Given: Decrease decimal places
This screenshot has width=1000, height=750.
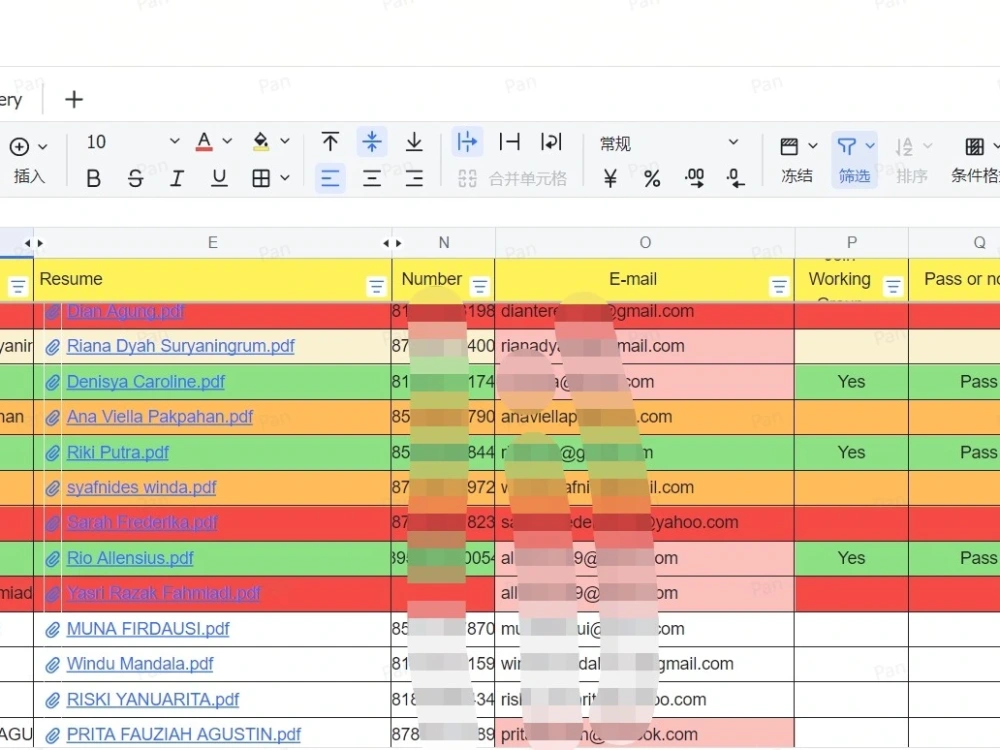Looking at the screenshot, I should pyautogui.click(x=735, y=179).
